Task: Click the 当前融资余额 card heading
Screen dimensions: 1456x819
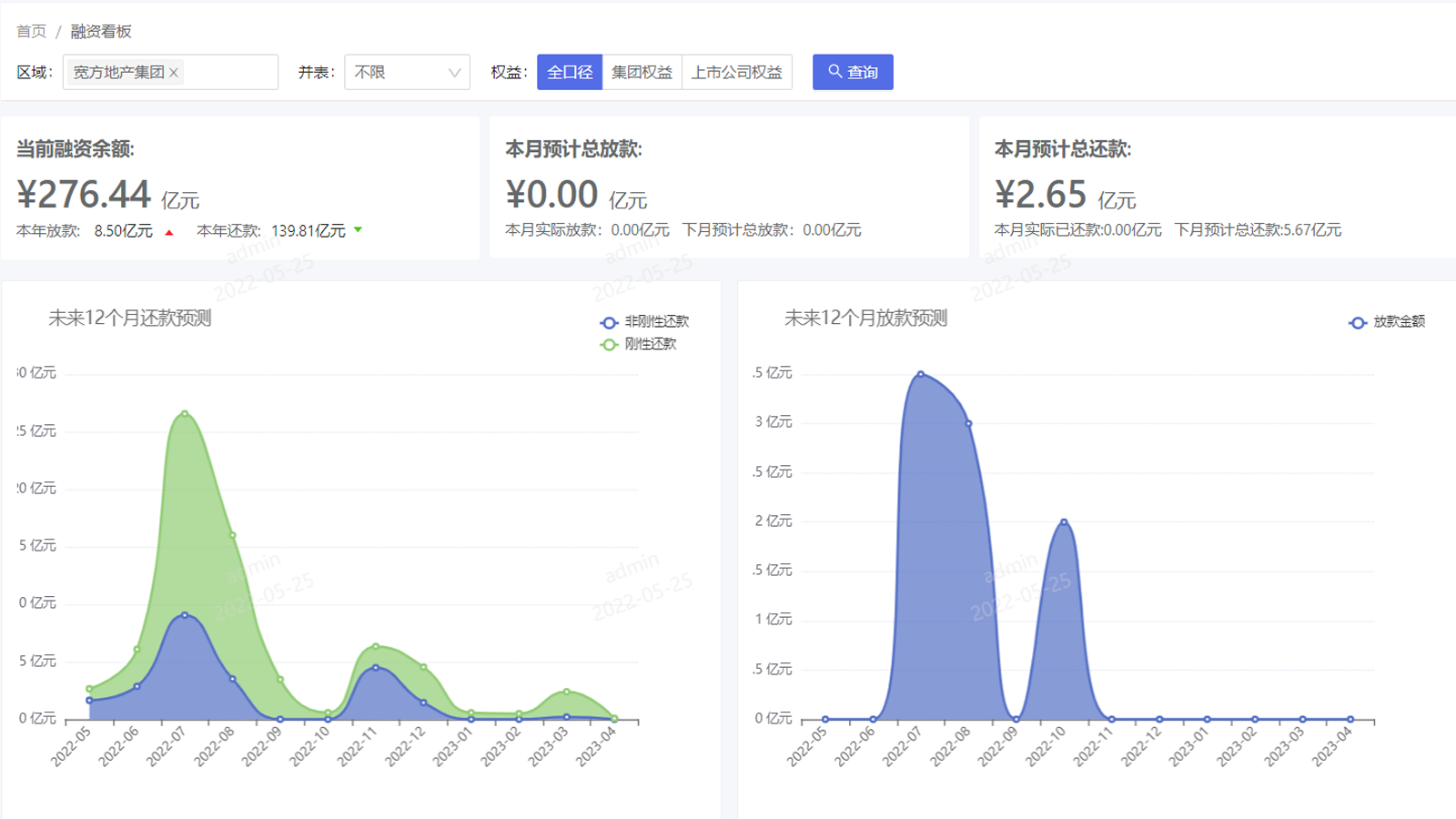Action: 76,149
